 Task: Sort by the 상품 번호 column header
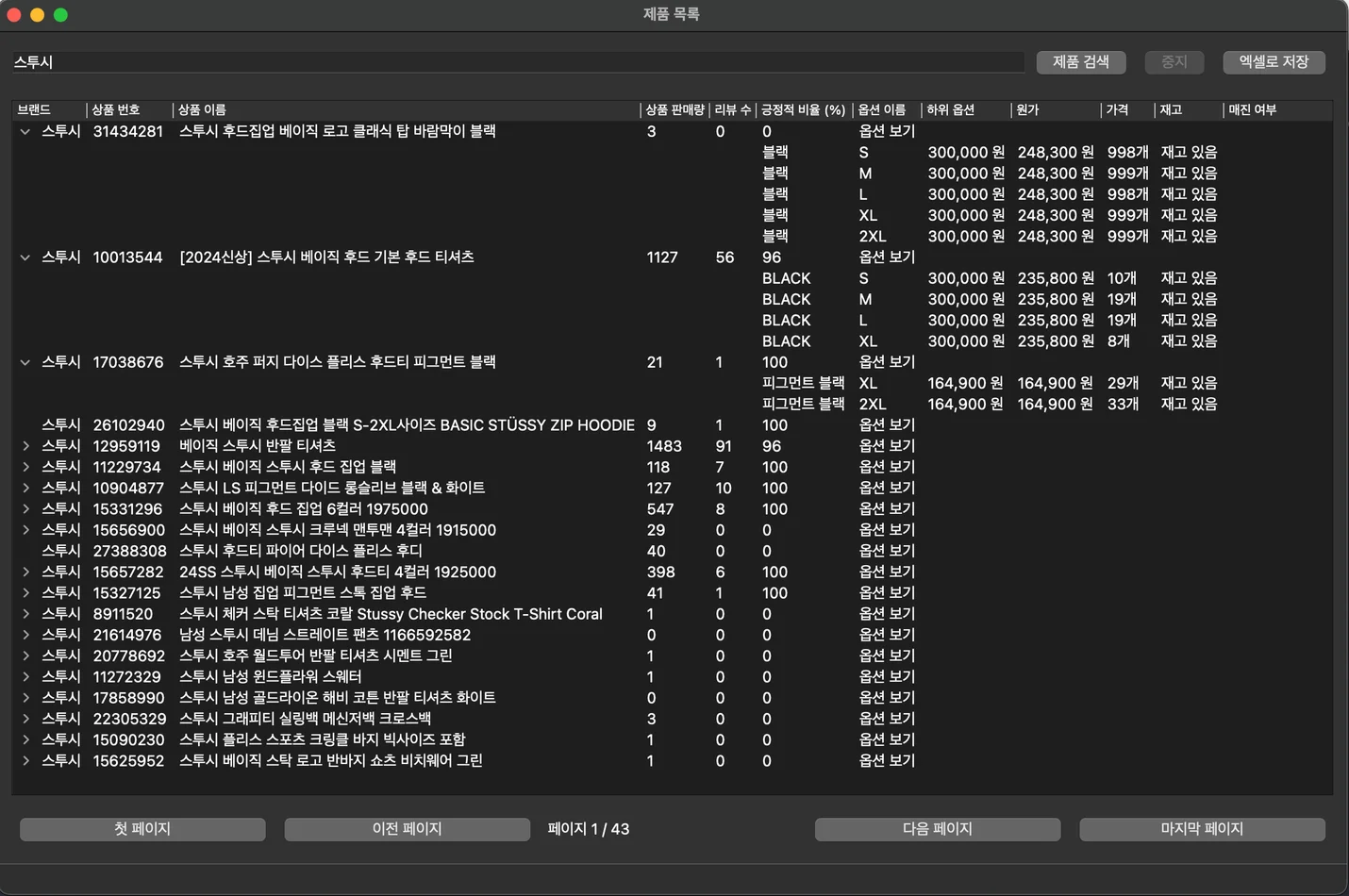coord(129,110)
